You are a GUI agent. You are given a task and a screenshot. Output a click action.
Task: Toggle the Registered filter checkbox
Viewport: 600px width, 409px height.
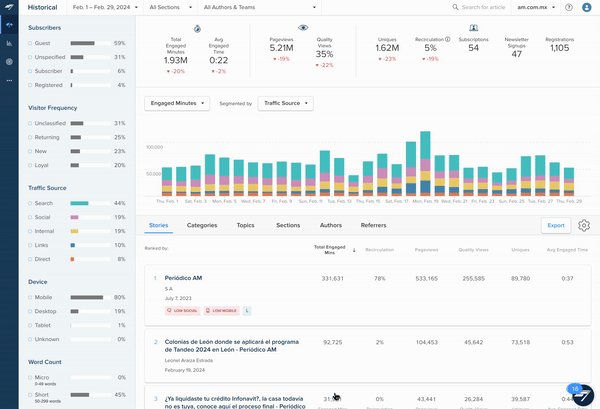coord(30,85)
